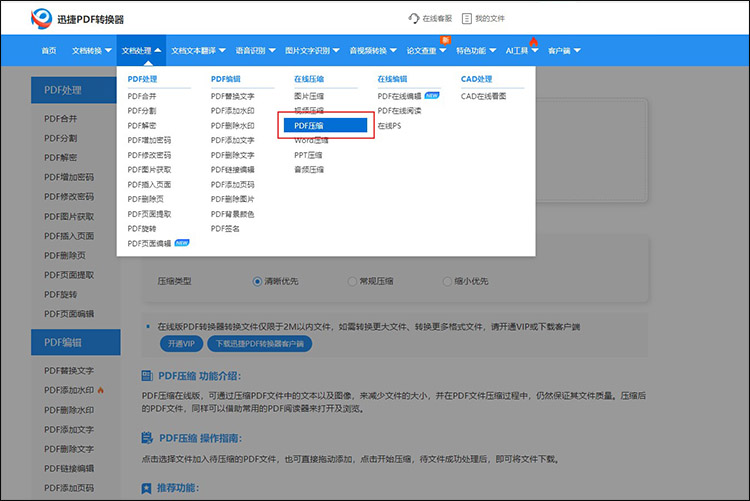Select the 常规压缩 compression option
Image resolution: width=750 pixels, height=501 pixels.
pyautogui.click(x=352, y=281)
